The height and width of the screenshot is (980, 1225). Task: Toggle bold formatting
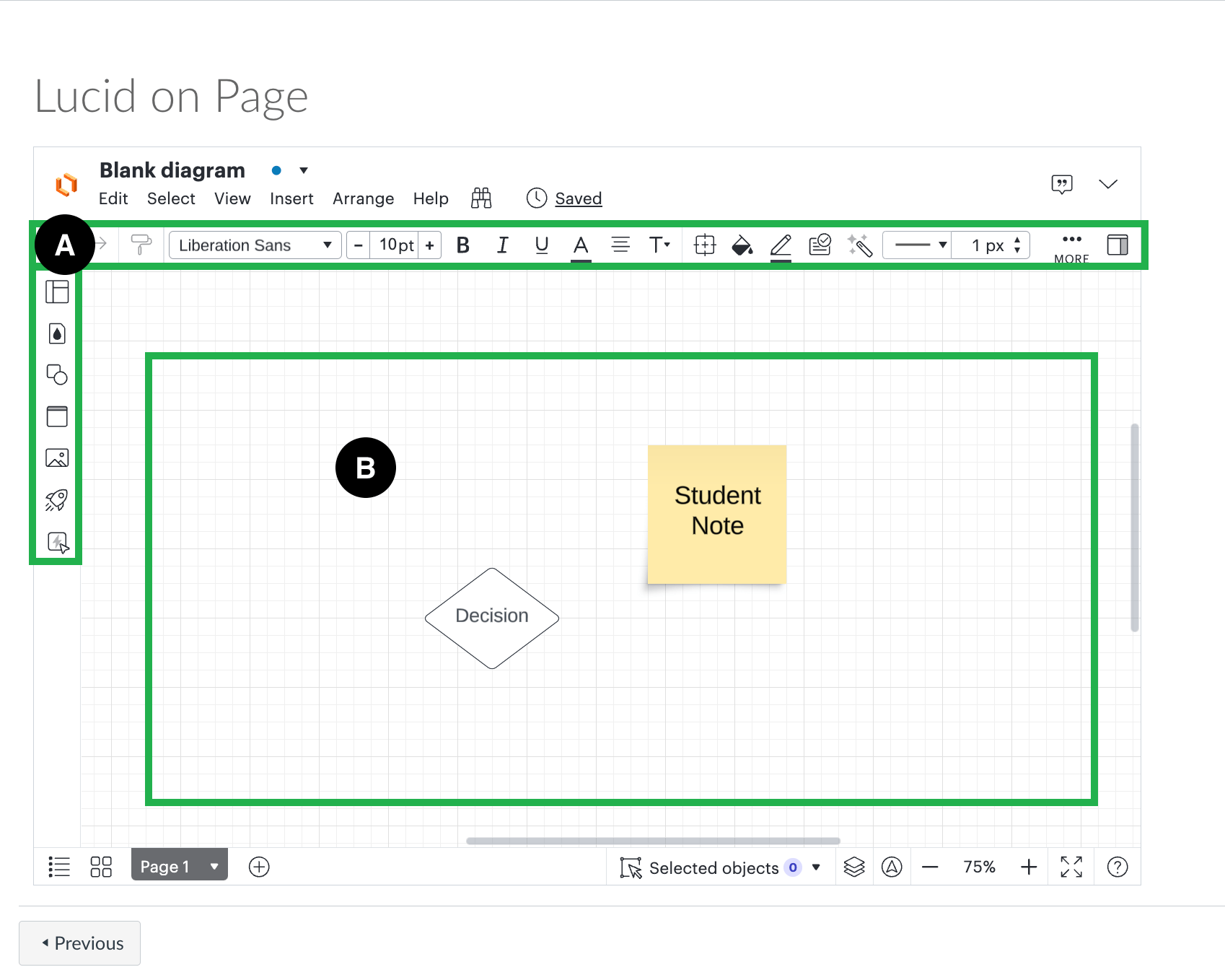(463, 245)
